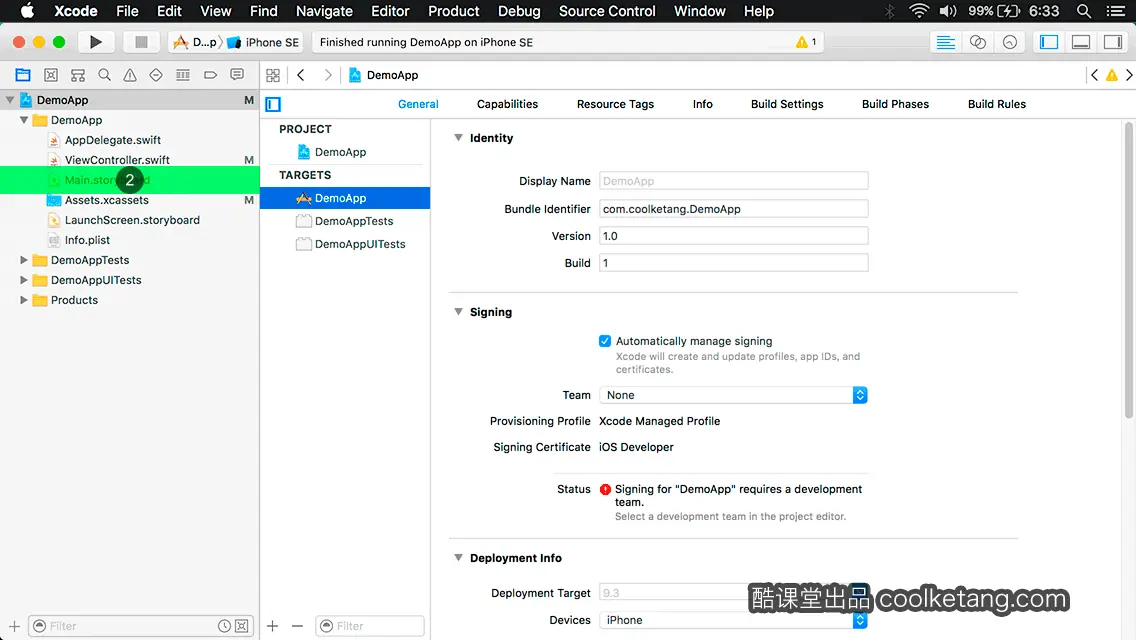Open the Debug navigator icon
The image size is (1136, 640).
click(x=183, y=75)
